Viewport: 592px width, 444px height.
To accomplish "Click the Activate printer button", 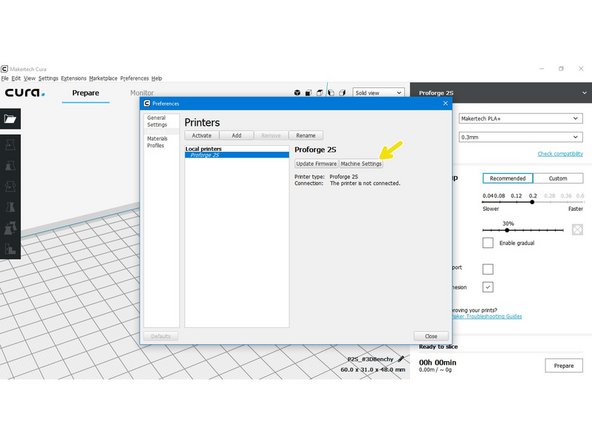I will point(202,136).
